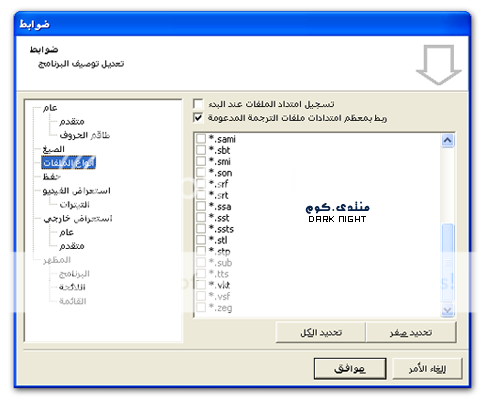The width and height of the screenshot is (485, 400).
Task: Open طاقم الحروف settings page
Action: point(85,135)
